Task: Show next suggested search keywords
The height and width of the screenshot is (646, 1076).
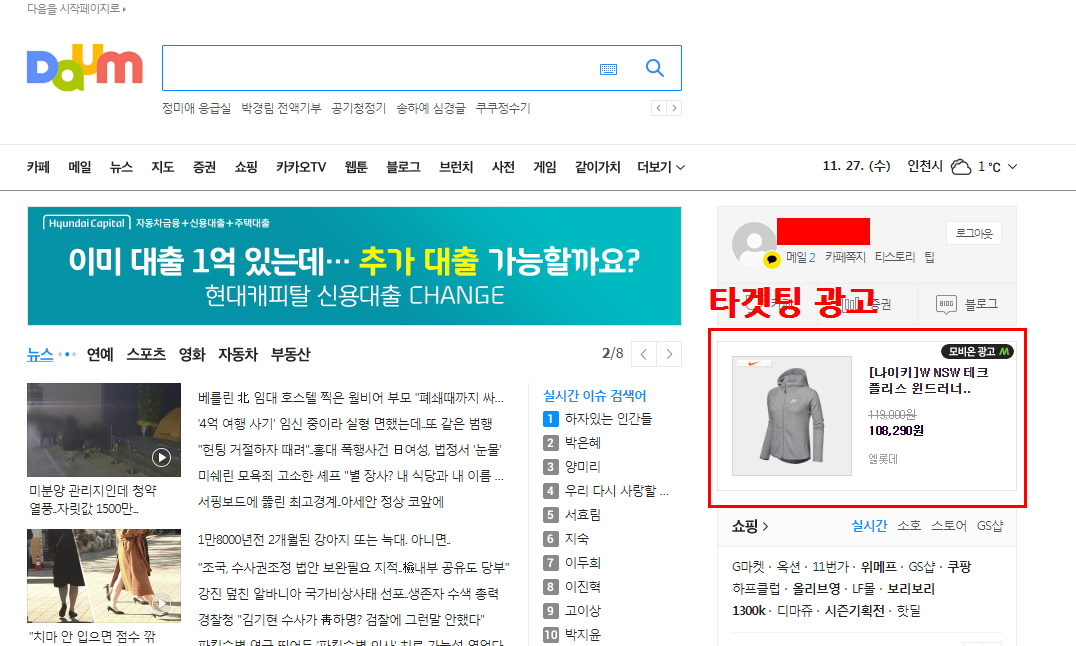Action: pos(674,108)
